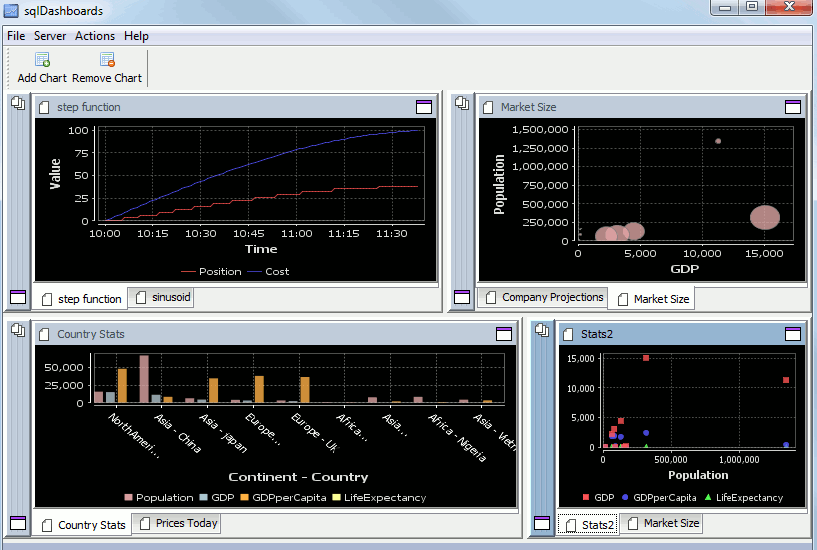817x550 pixels.
Task: Maximize the Stats2 panel
Action: click(x=793, y=334)
